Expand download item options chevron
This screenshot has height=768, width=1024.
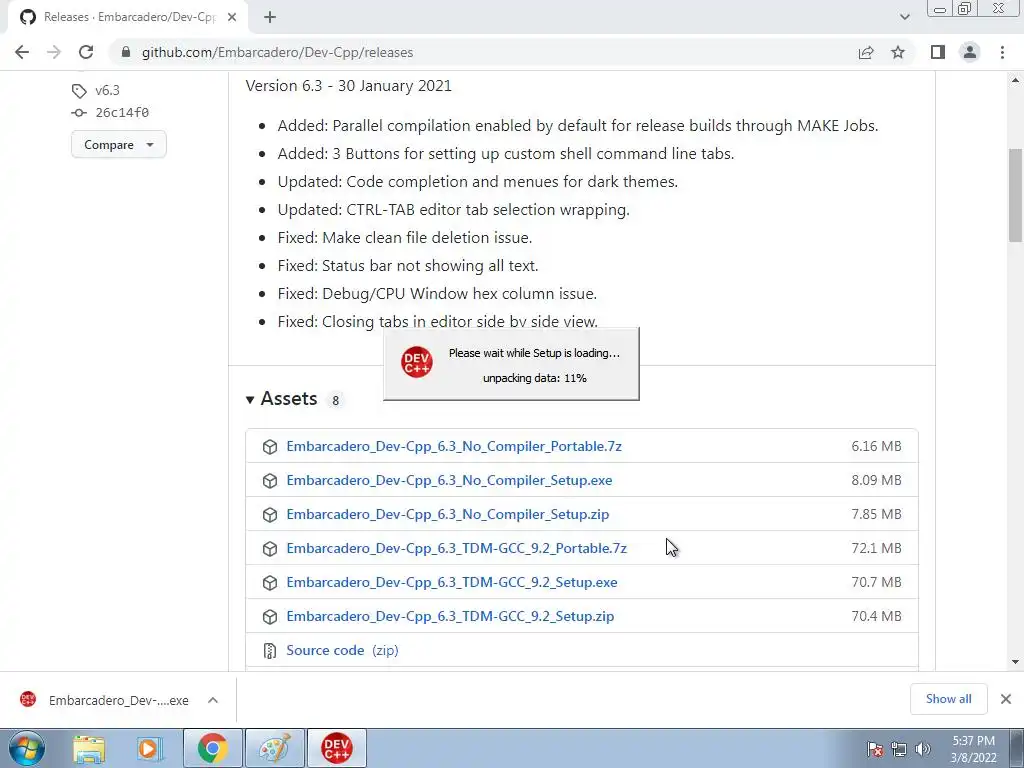[213, 700]
